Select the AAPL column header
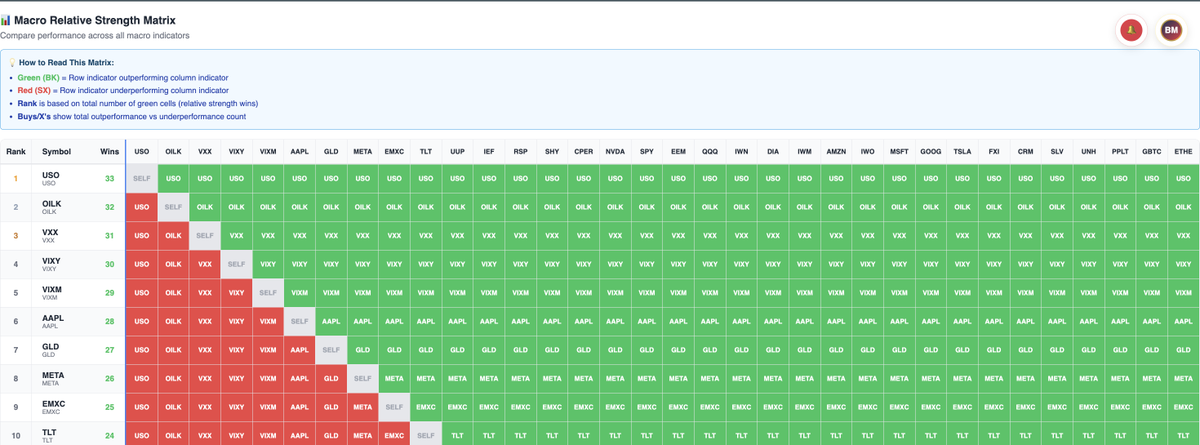 299,152
